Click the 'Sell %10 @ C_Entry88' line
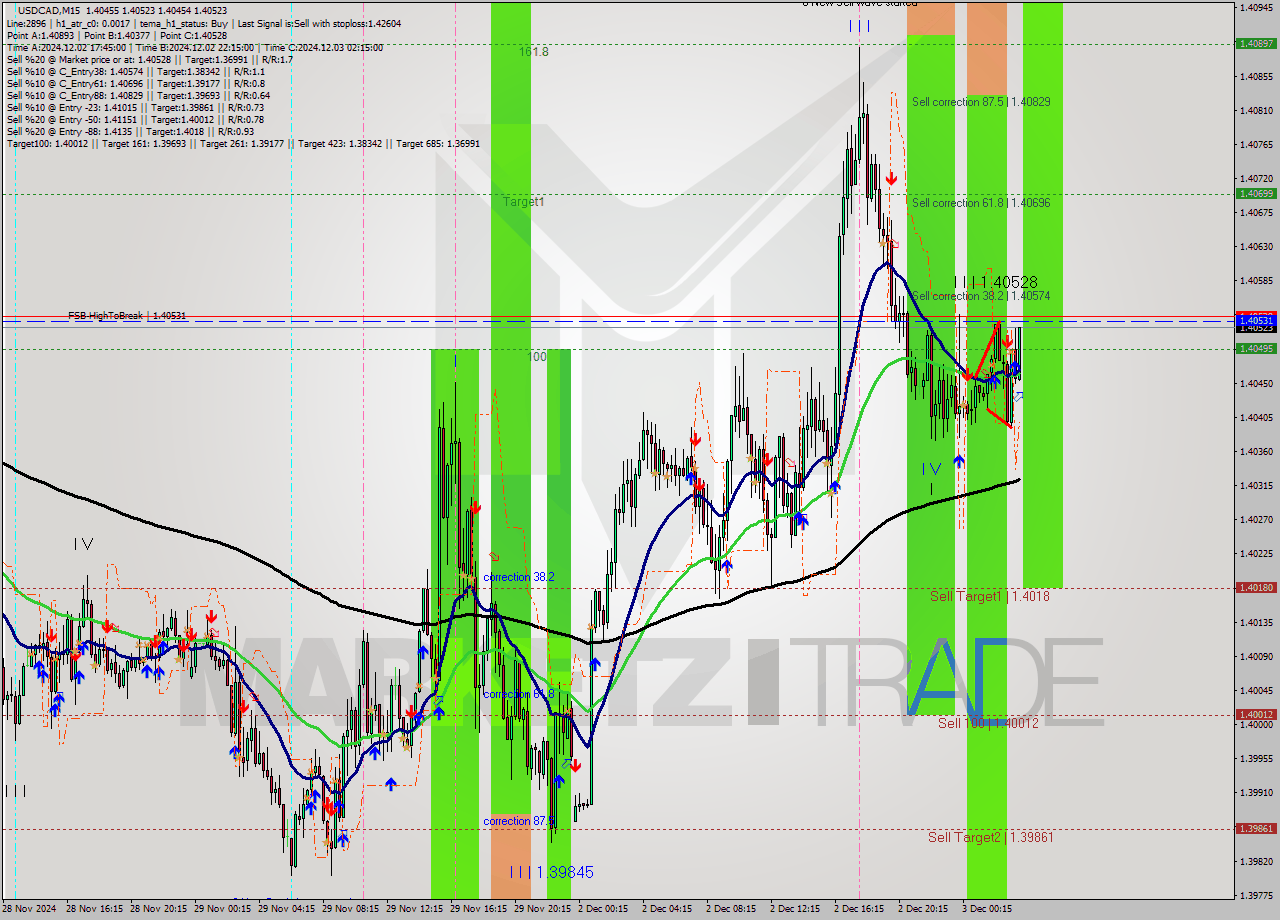1280x920 pixels. click(x=137, y=95)
